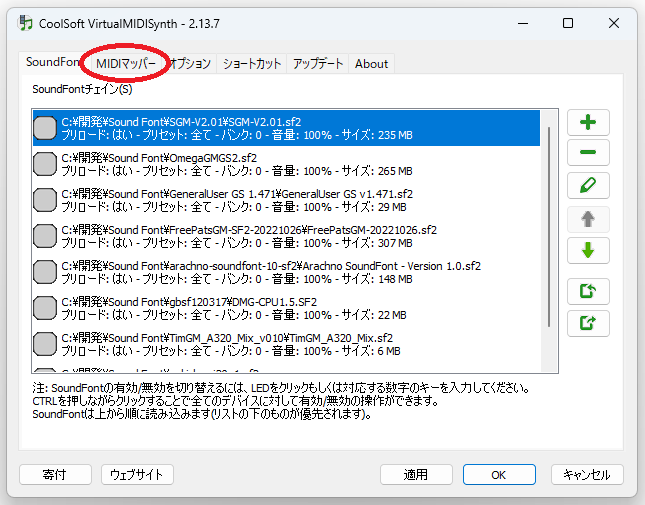Click the lower green document-arrow icon button
645x505 pixels.
click(x=588, y=323)
